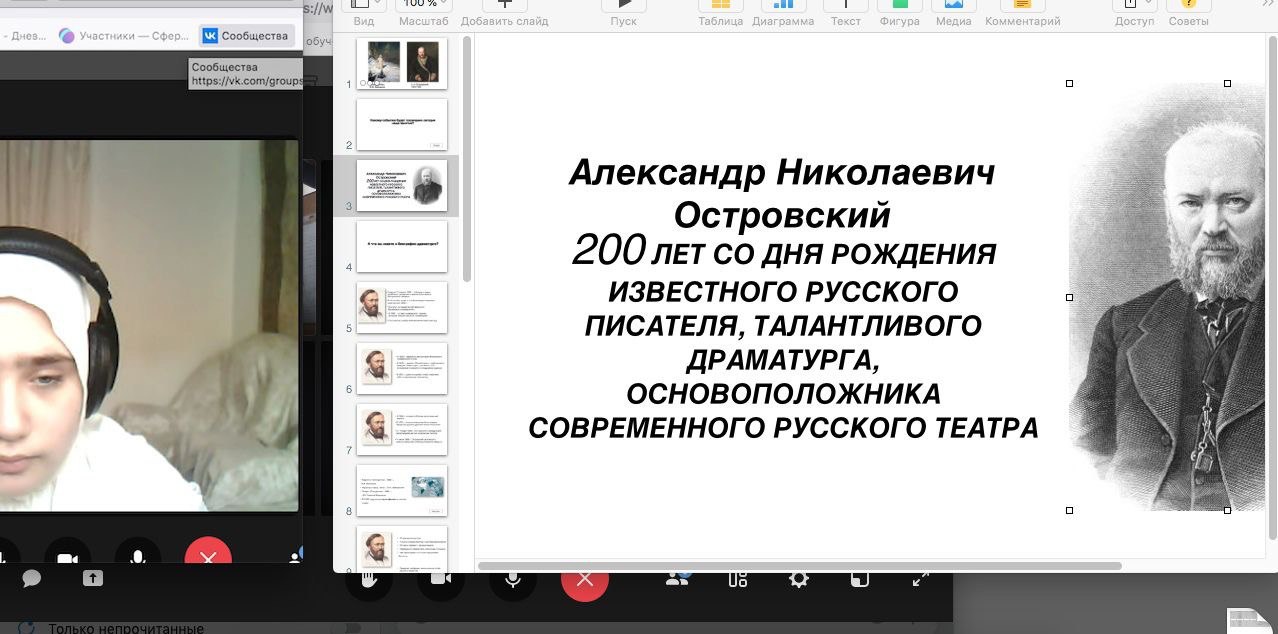The width and height of the screenshot is (1278, 634).
Task: Select slide 8 thumbnail in navigator
Action: click(402, 491)
